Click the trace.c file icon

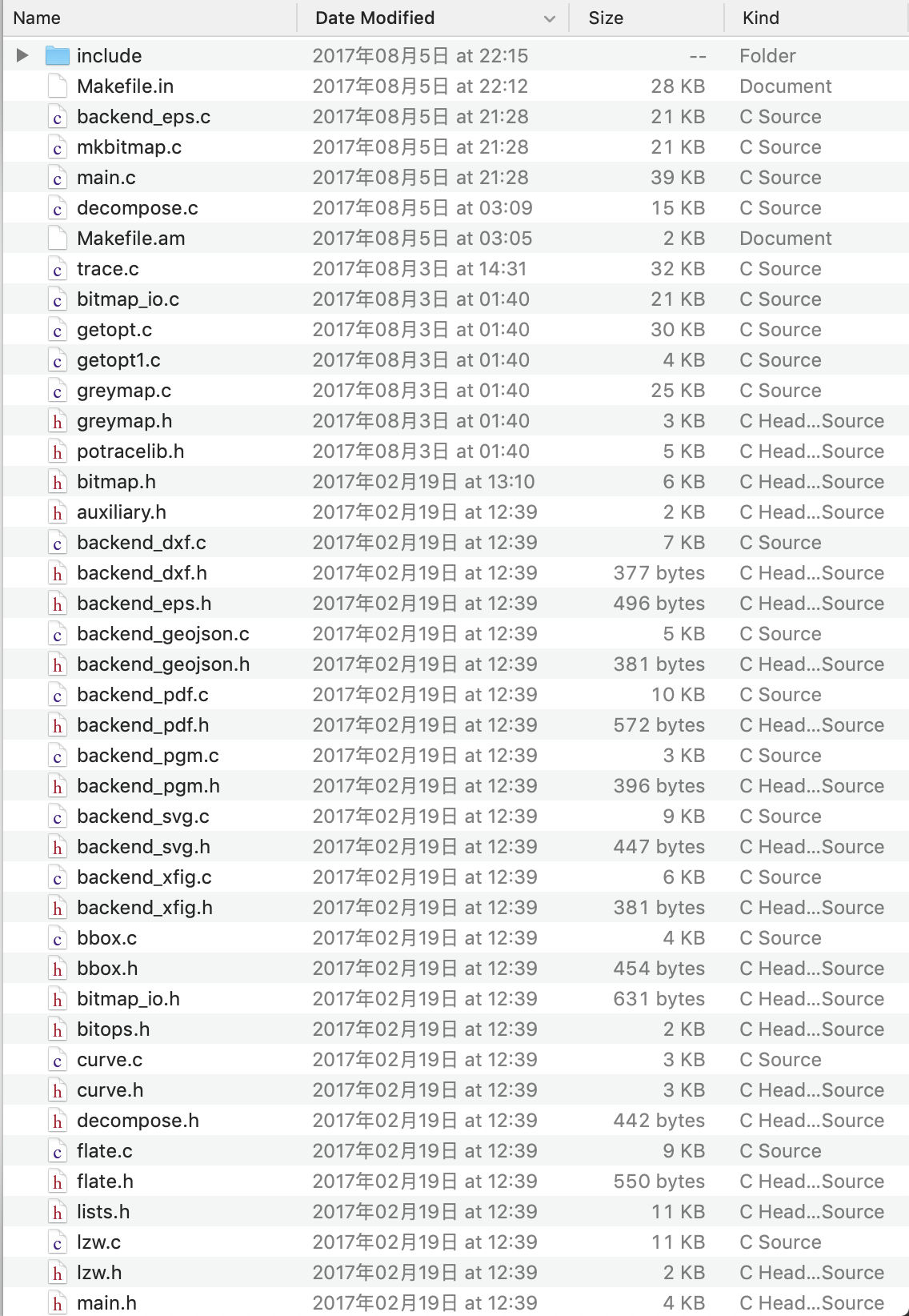(x=58, y=268)
